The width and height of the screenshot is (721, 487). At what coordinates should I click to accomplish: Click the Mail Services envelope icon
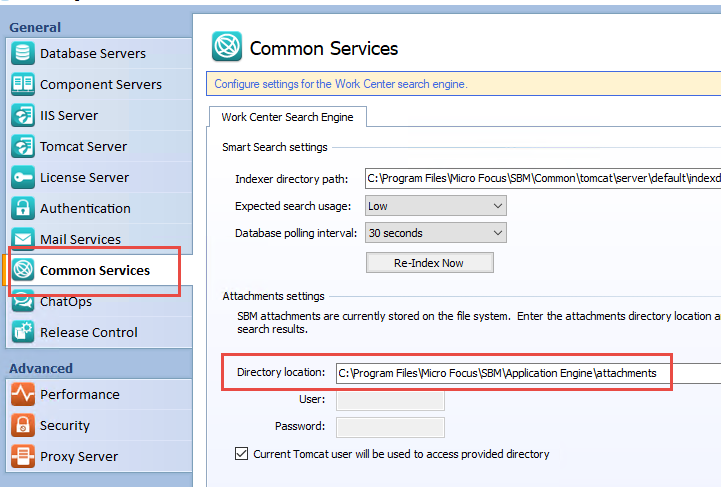(23, 238)
